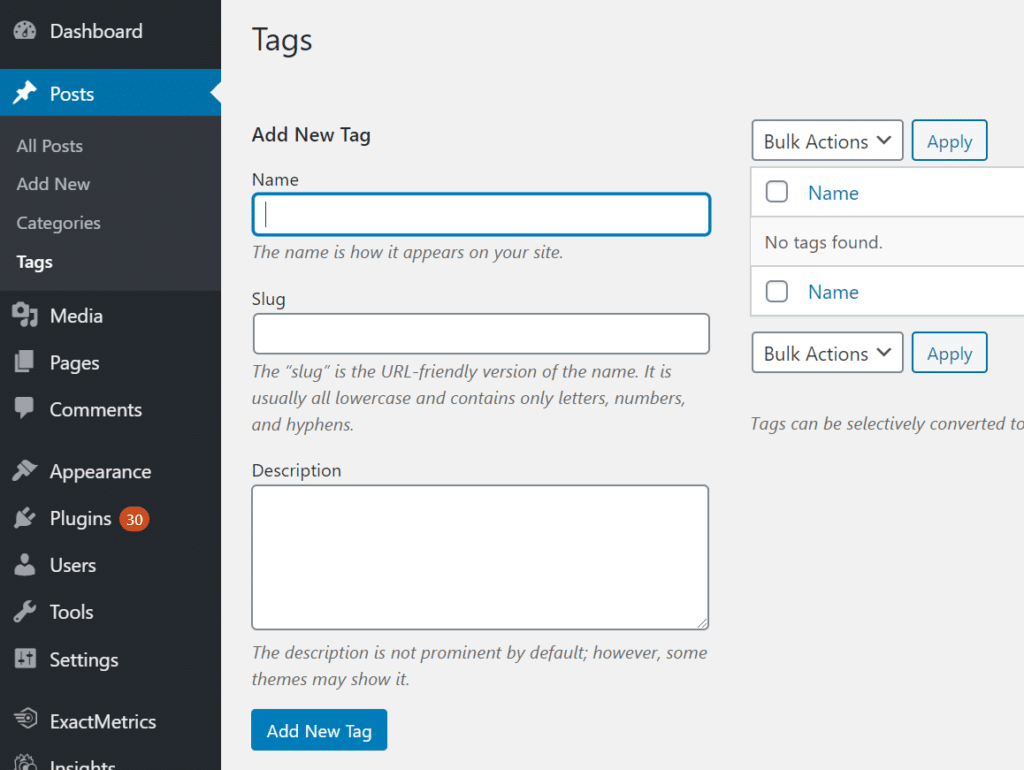Click the ExactMetrics sidebar icon
The width and height of the screenshot is (1024, 770).
(24, 720)
